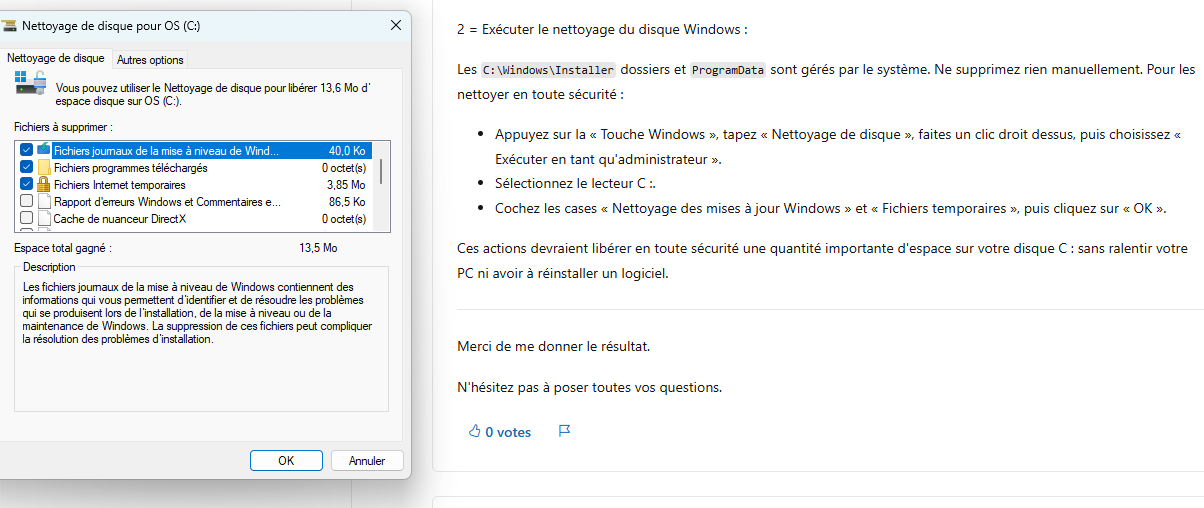The image size is (1204, 508).
Task: Select the Cache de nuanceur DirectX row text
Action: pyautogui.click(x=120, y=219)
